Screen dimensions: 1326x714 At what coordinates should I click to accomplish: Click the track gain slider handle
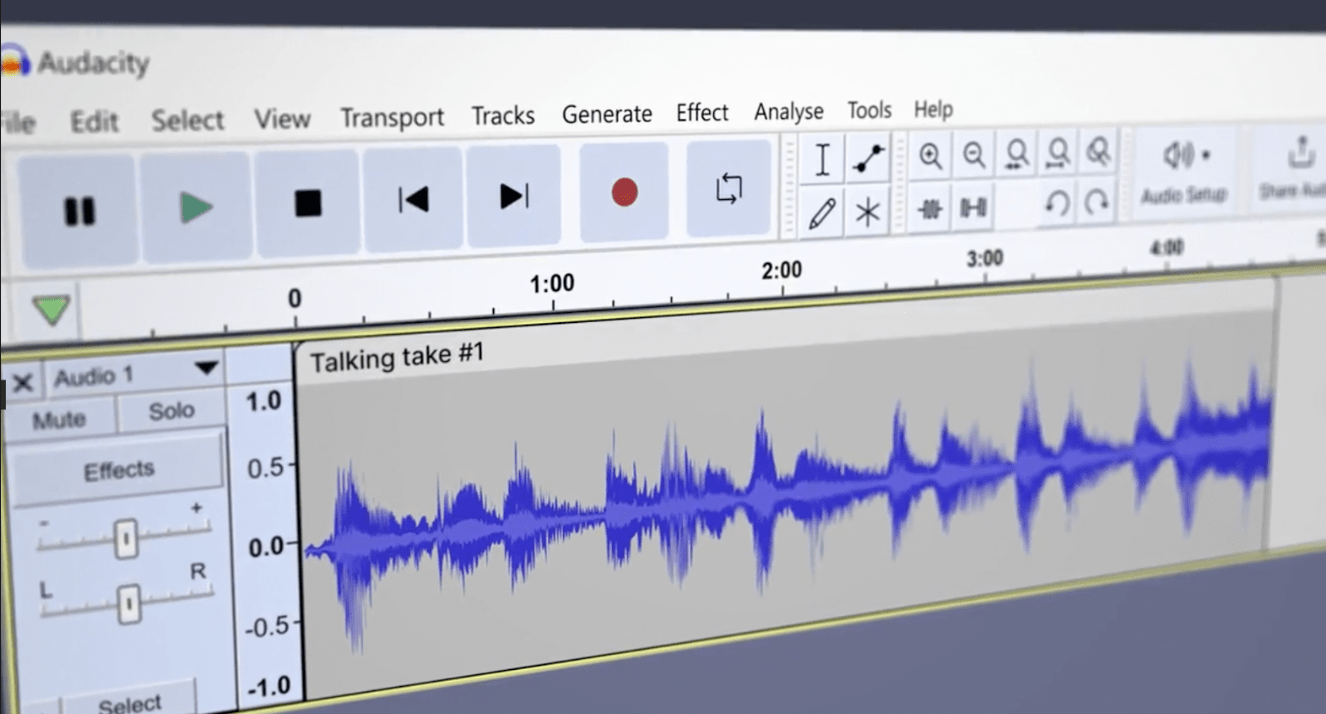tap(125, 539)
